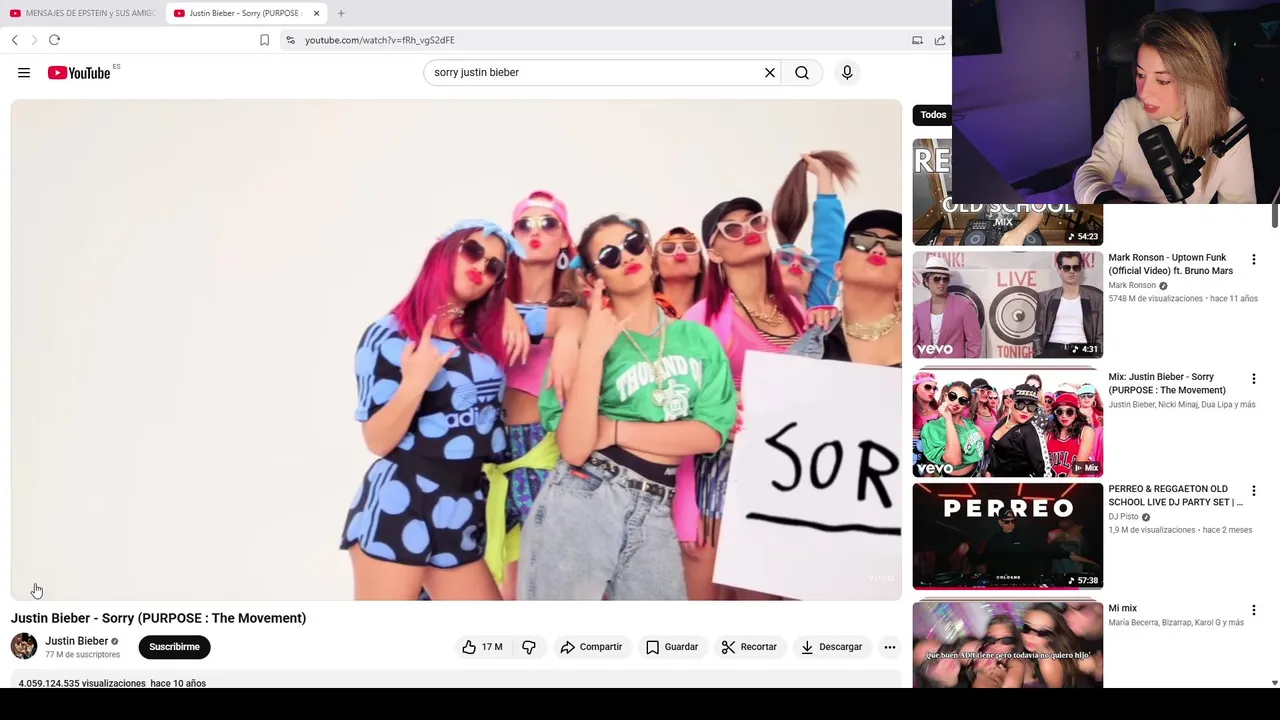This screenshot has width=1280, height=720.
Task: Click the magnifier search button
Action: 802,72
